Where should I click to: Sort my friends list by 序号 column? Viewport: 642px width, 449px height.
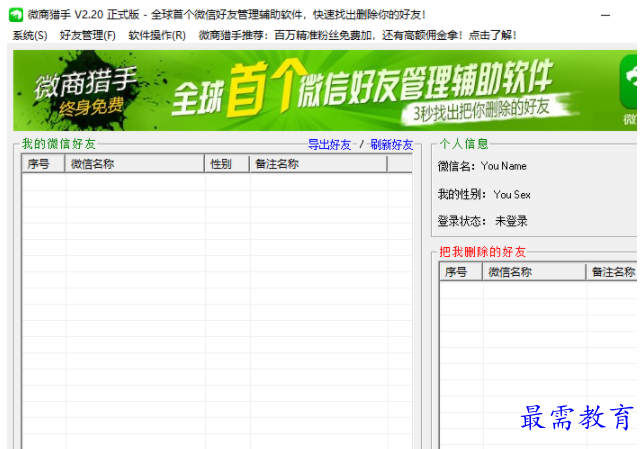pyautogui.click(x=43, y=164)
